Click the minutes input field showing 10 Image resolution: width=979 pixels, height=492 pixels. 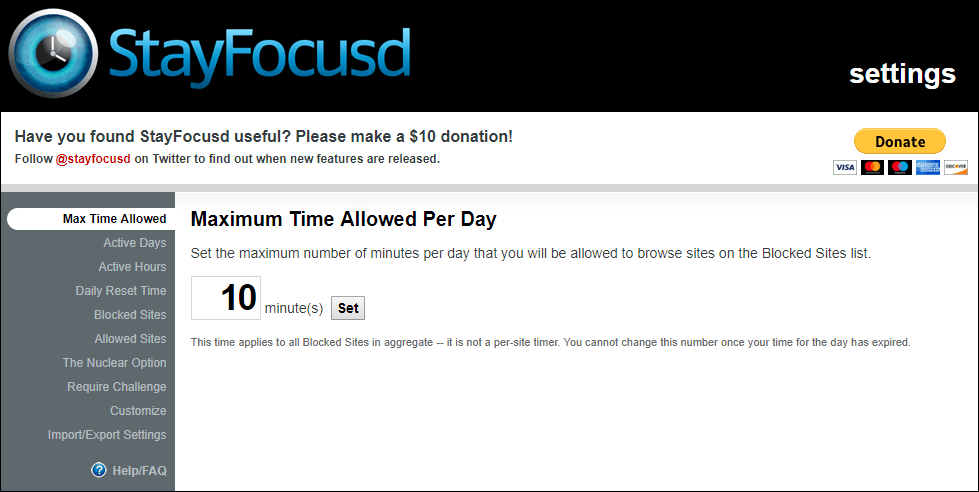pyautogui.click(x=226, y=298)
